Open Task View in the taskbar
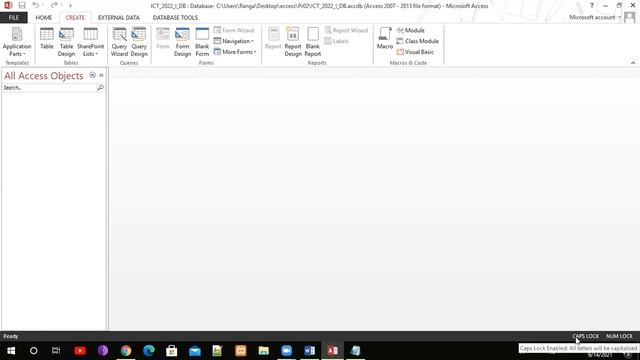This screenshot has height=360, width=640. (56, 351)
